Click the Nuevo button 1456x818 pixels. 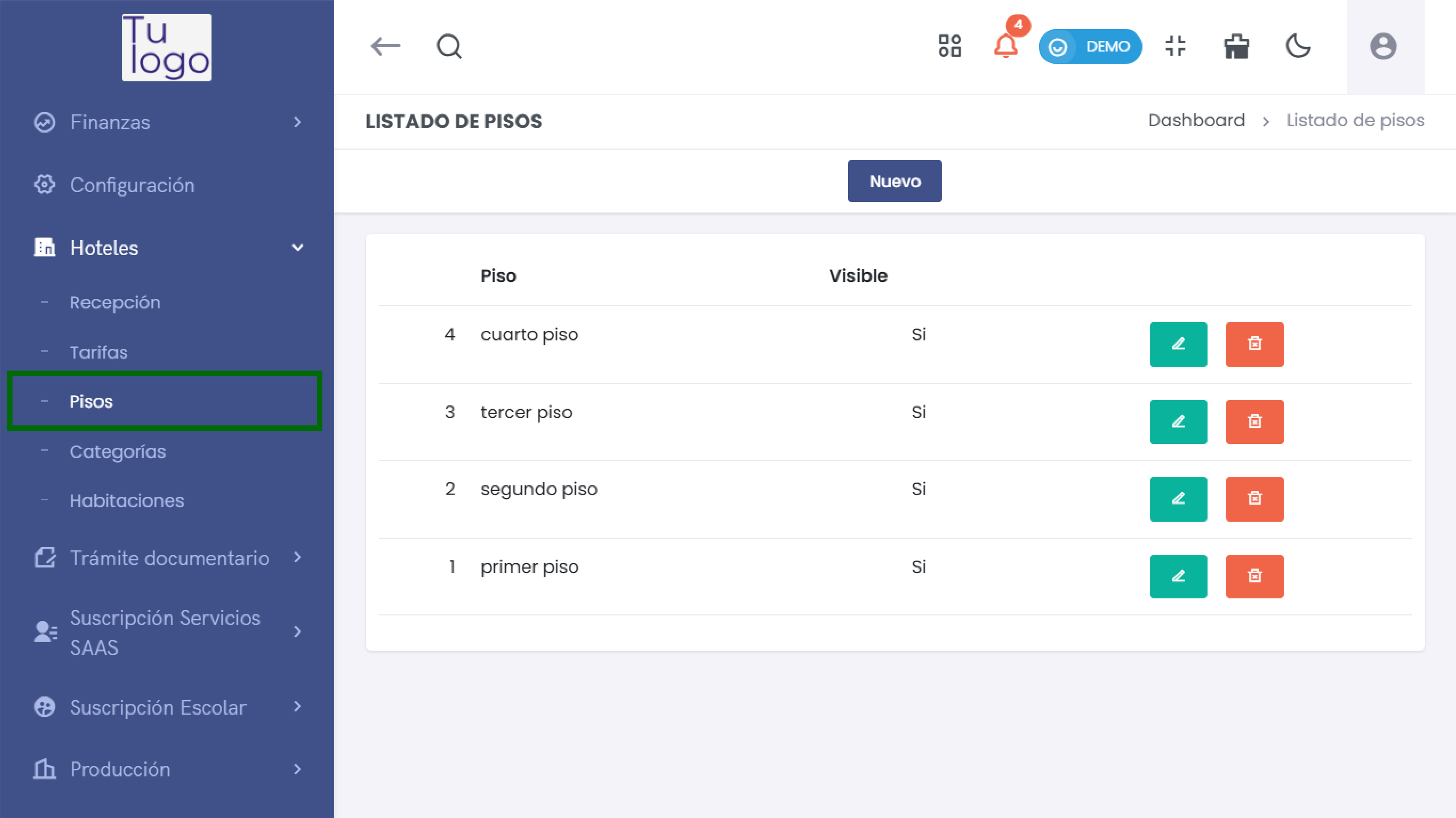pos(894,181)
